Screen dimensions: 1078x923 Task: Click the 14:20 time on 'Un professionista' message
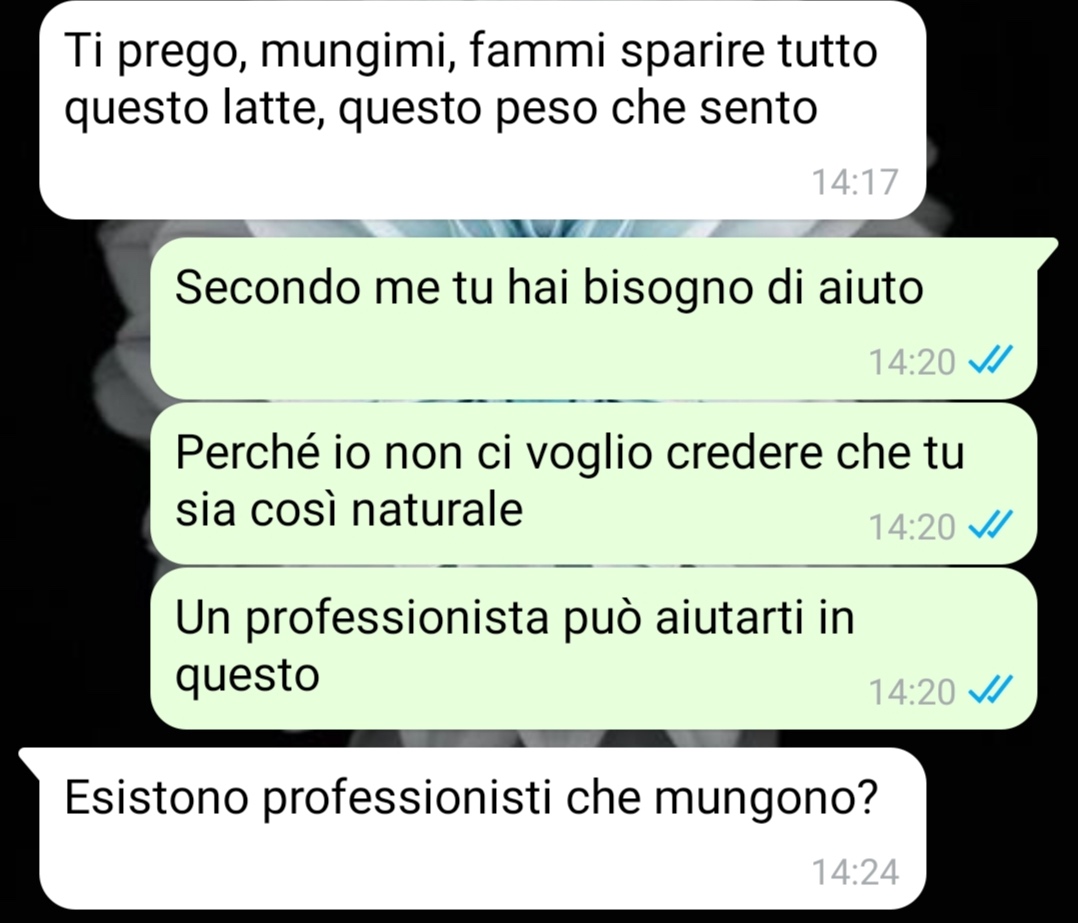(x=912, y=691)
